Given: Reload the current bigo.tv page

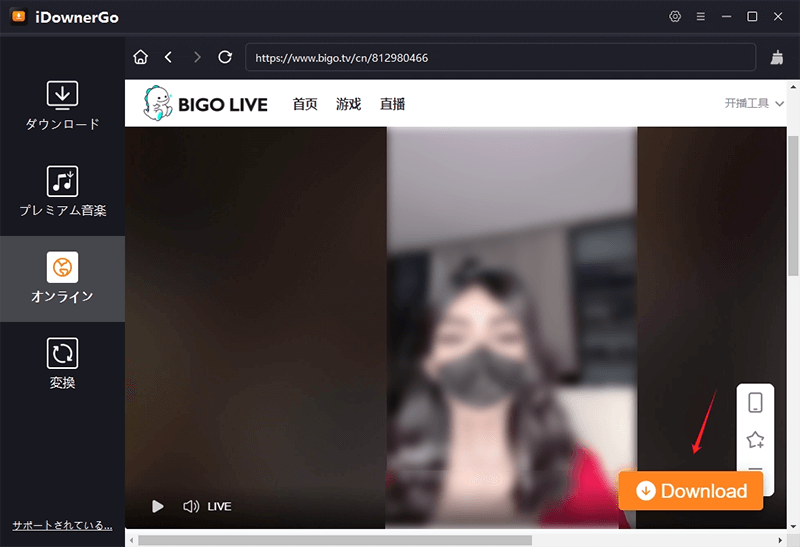Looking at the screenshot, I should coord(225,57).
